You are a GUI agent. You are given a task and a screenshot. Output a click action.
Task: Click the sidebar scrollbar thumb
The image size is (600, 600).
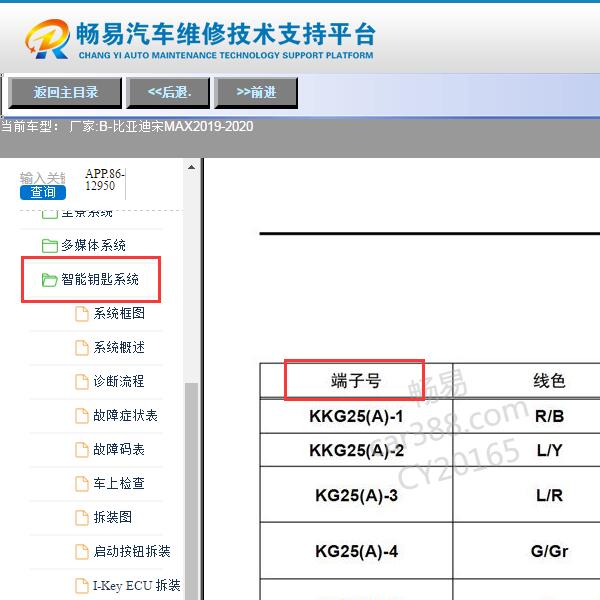point(191,490)
